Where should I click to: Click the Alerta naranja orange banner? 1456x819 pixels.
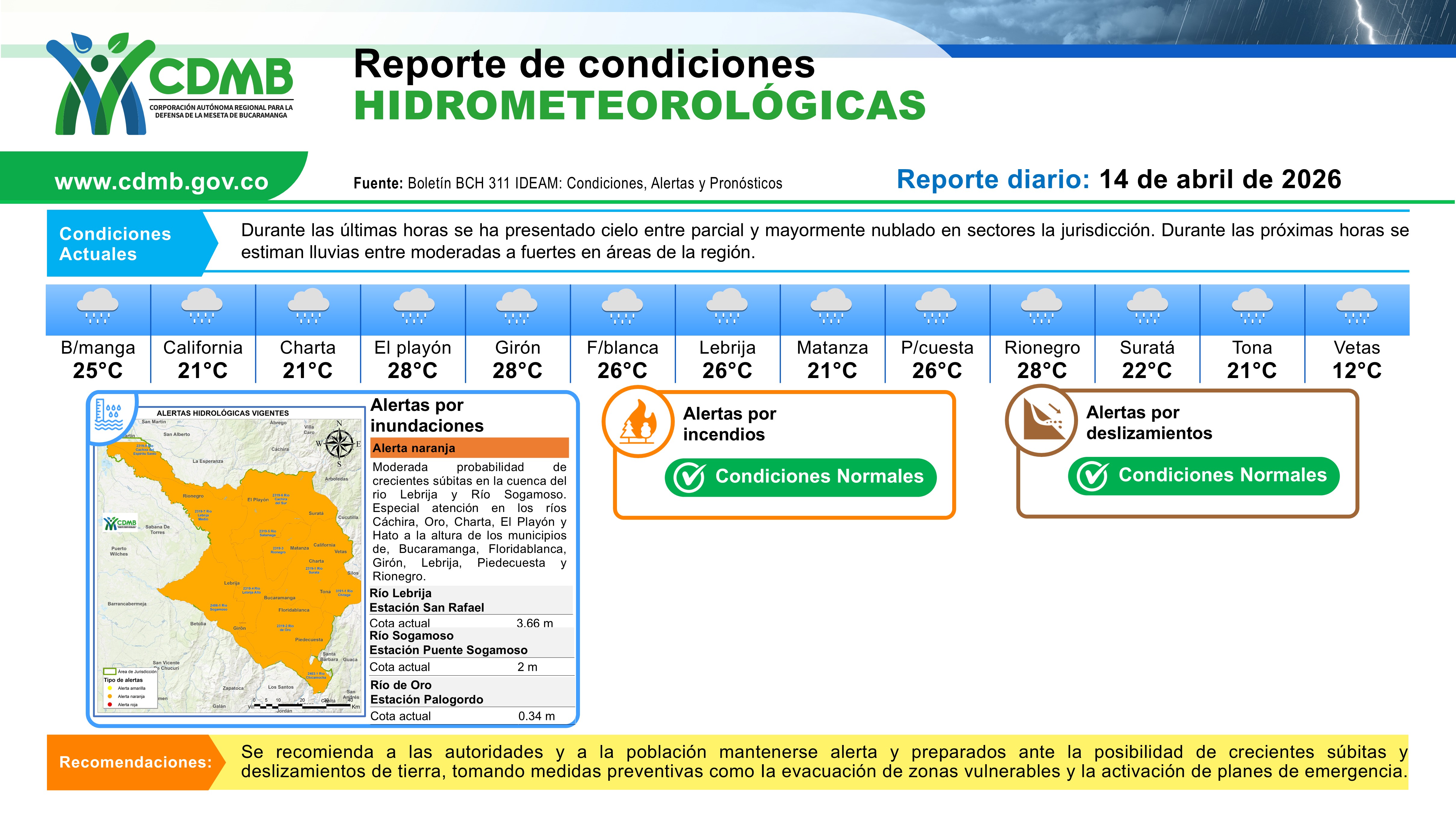[469, 448]
